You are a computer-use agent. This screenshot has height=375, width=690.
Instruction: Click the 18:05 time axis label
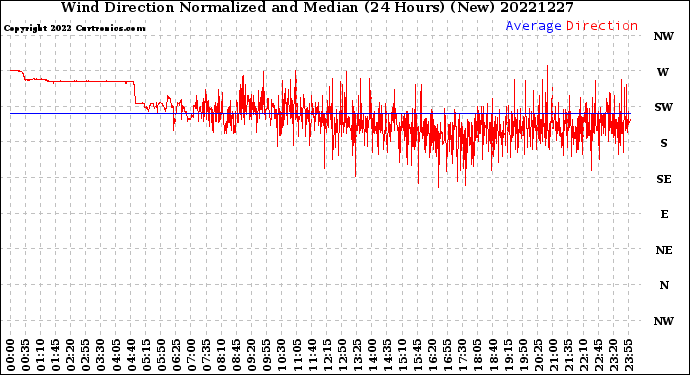[x=478, y=355]
